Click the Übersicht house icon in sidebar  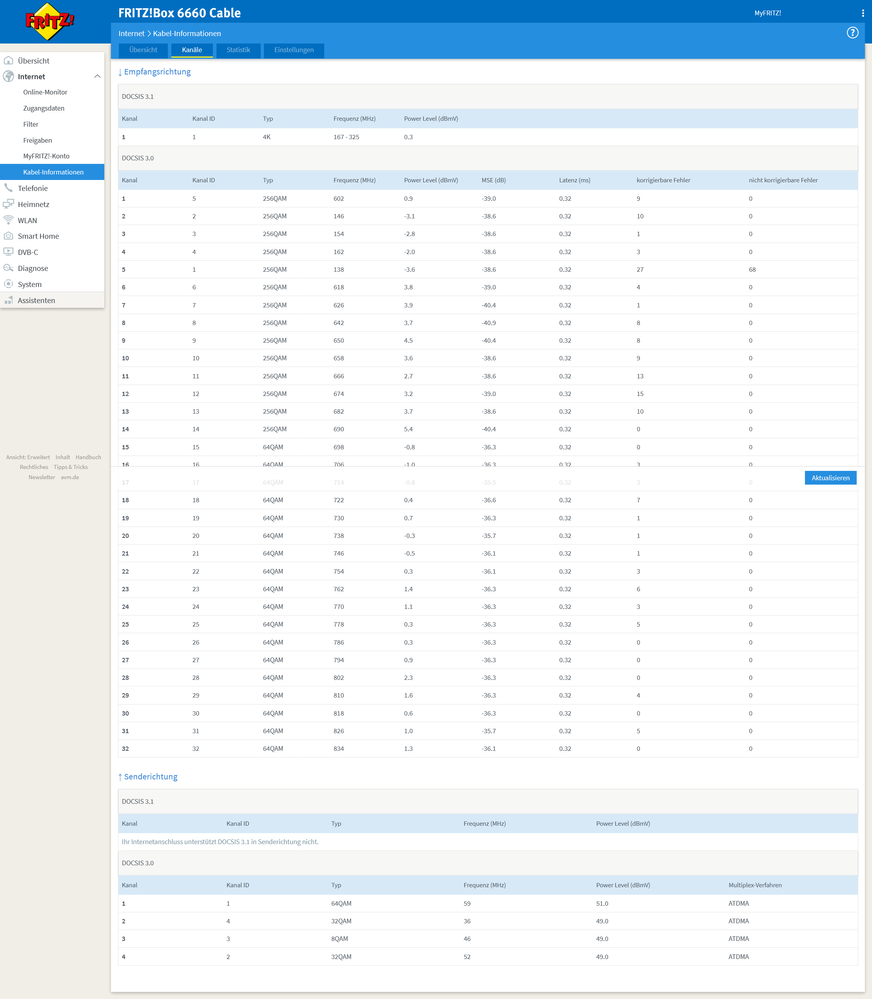(x=9, y=61)
